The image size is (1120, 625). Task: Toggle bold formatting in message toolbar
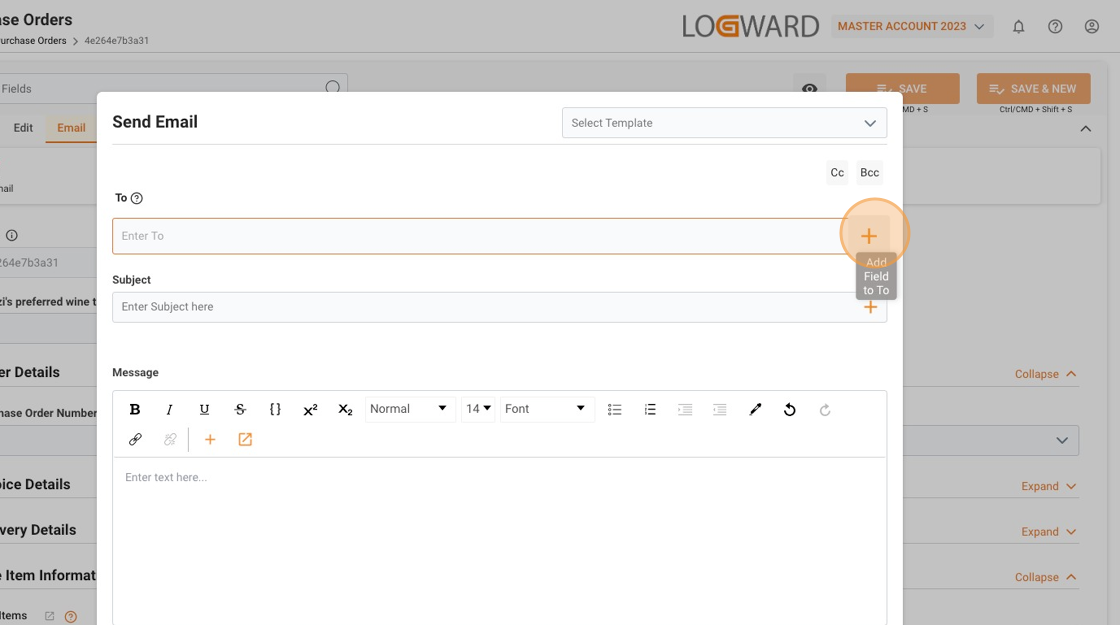[134, 409]
